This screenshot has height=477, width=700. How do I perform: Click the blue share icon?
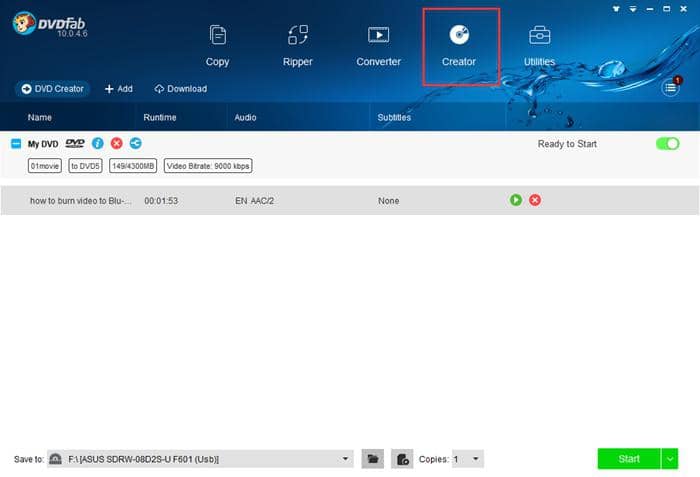coord(136,143)
